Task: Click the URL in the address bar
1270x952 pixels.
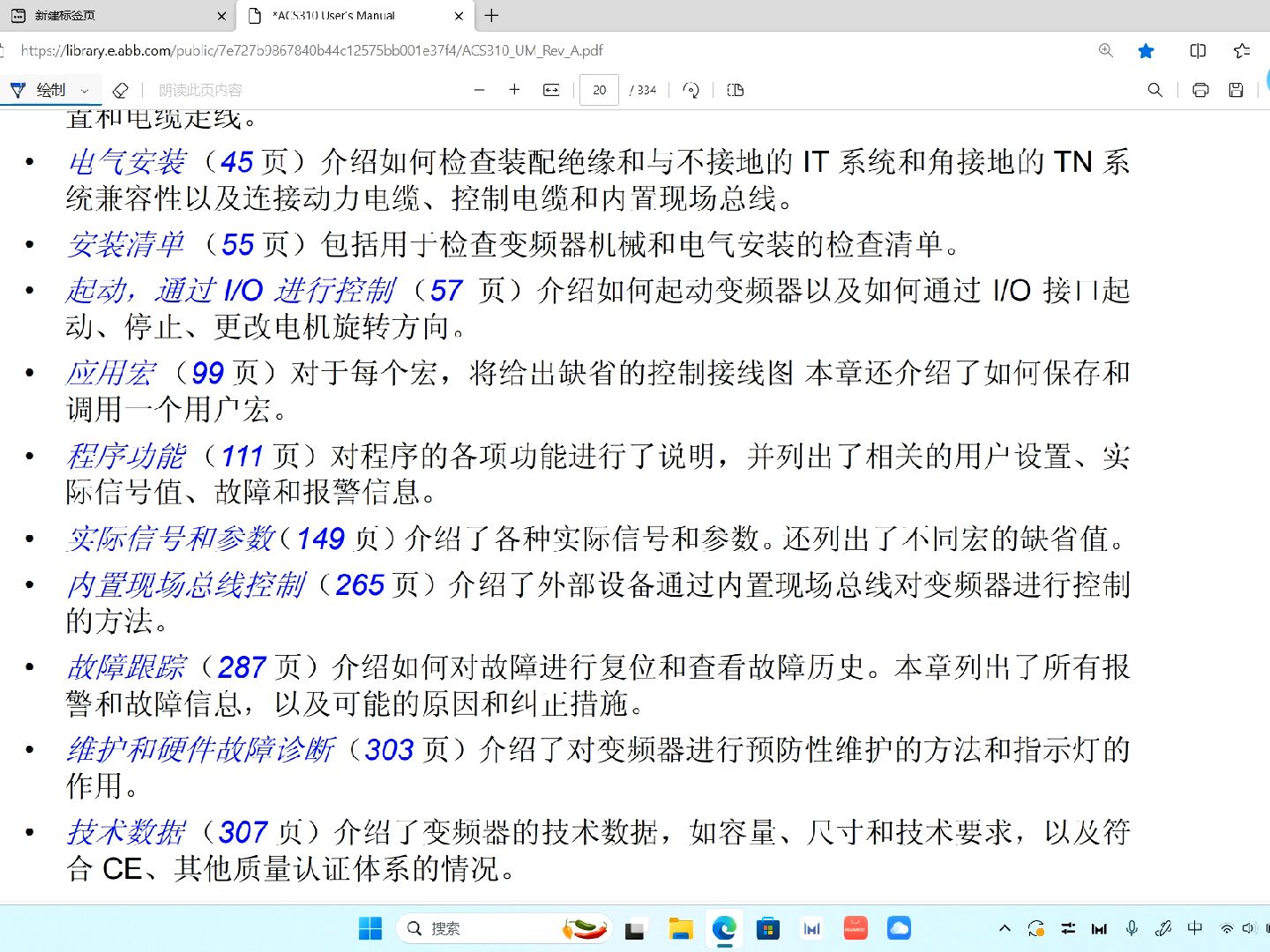Action: (312, 50)
